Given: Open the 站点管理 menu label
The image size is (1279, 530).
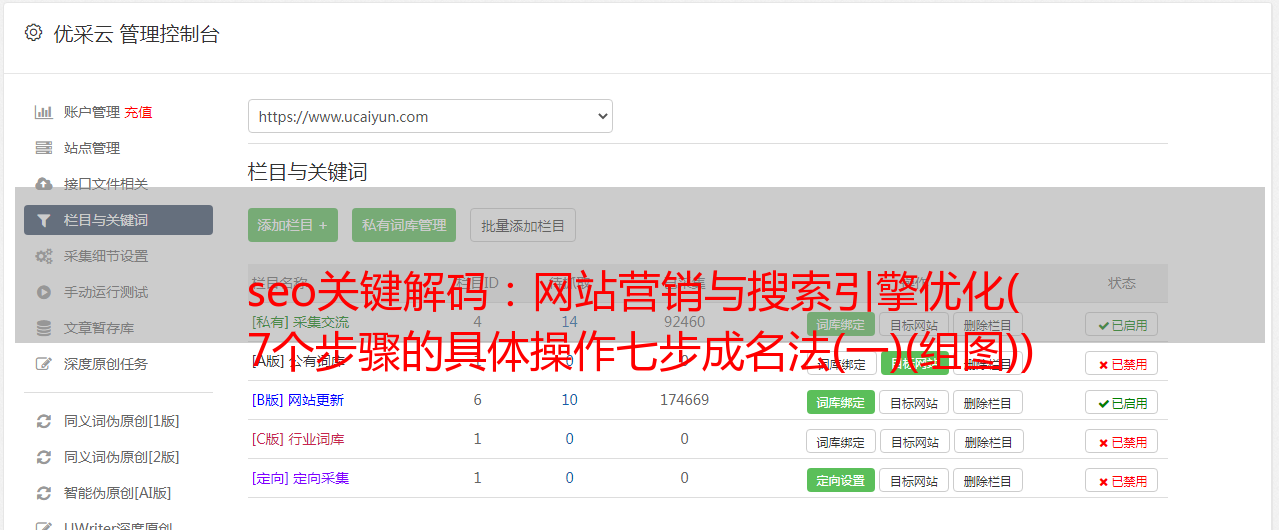Looking at the screenshot, I should coord(92,148).
